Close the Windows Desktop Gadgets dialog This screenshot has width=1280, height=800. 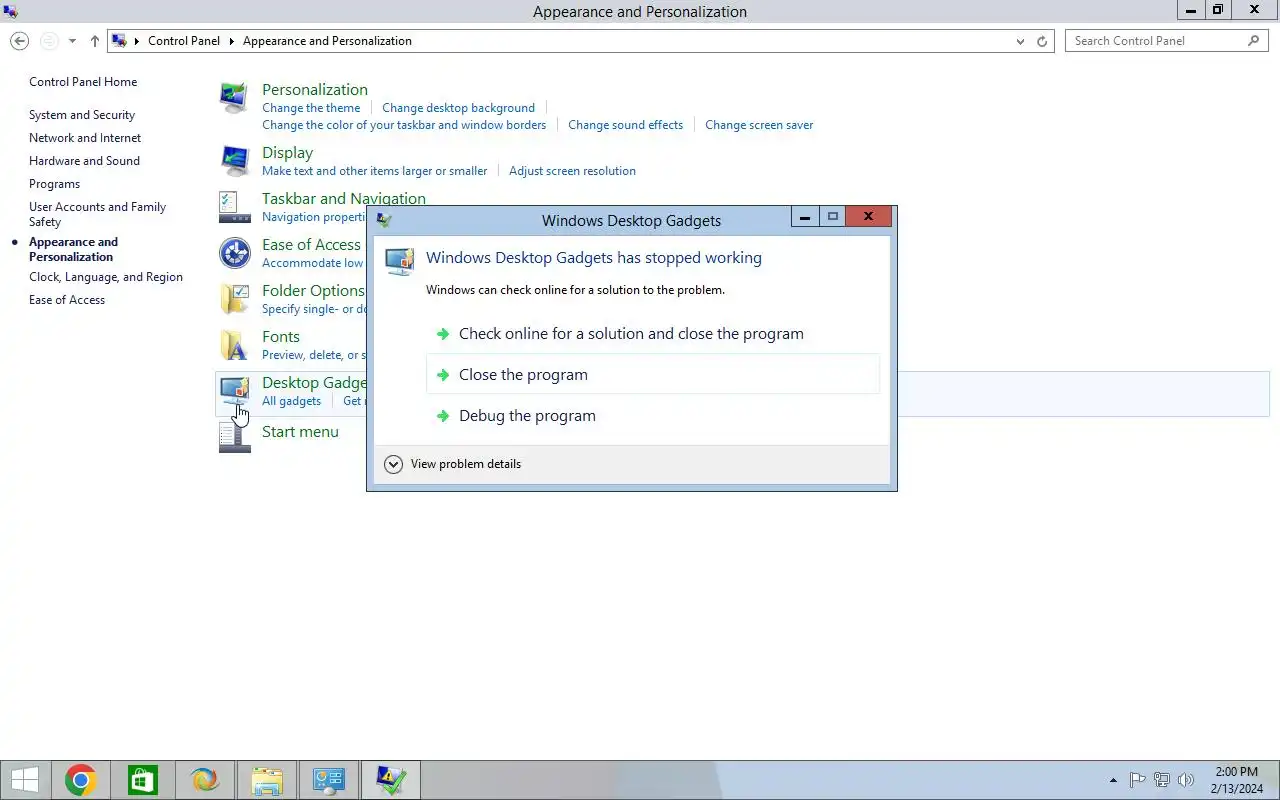pyautogui.click(x=868, y=216)
